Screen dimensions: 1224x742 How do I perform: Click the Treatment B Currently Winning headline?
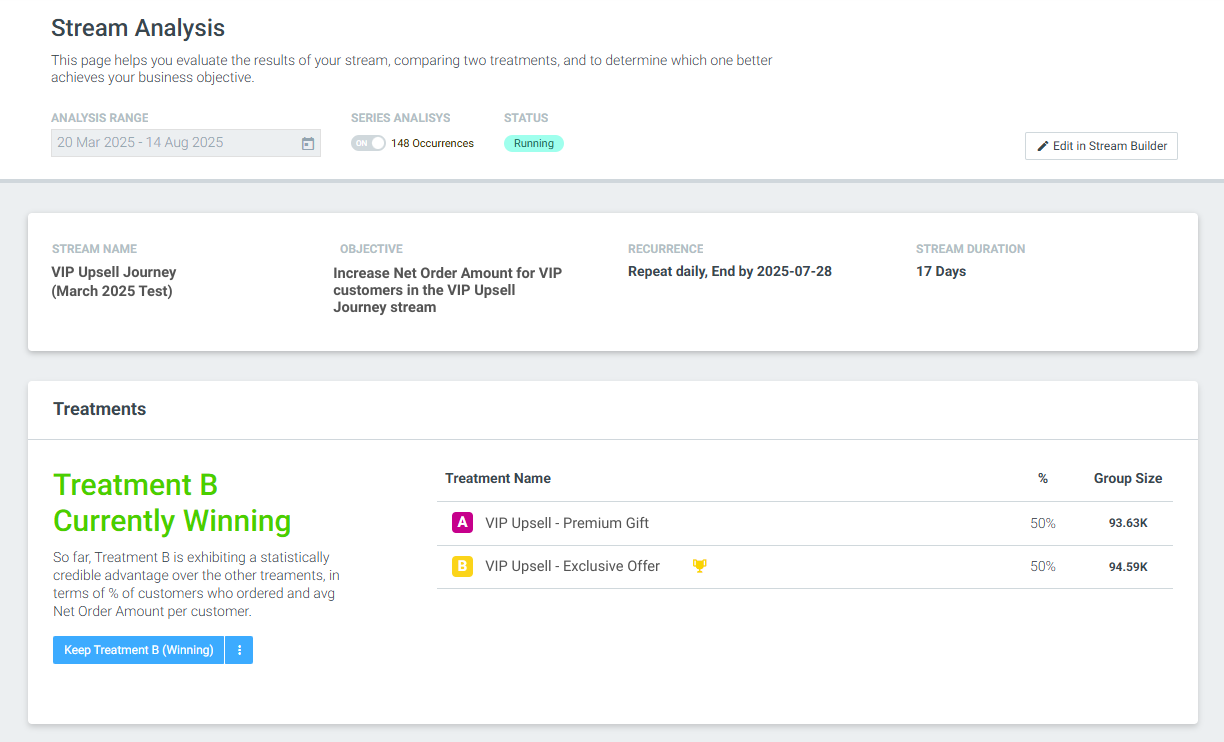(172, 503)
